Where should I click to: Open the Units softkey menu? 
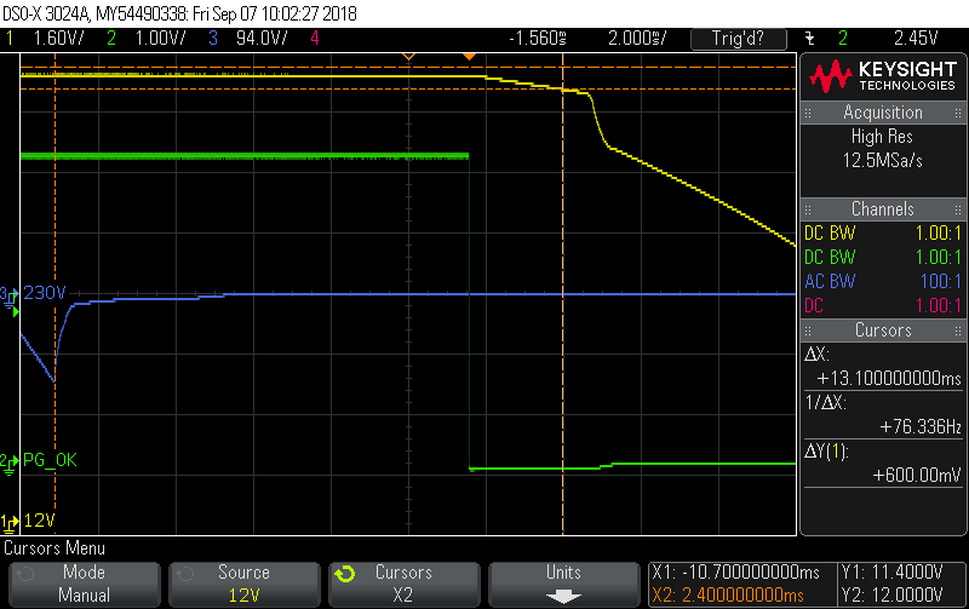click(x=564, y=584)
